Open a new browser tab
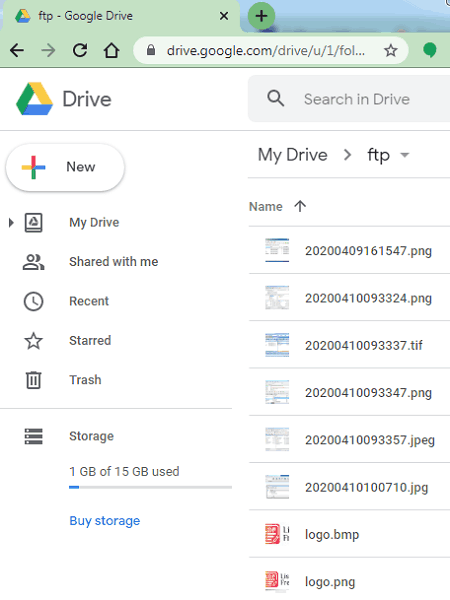Viewport: 450px width, 600px height. point(261,16)
